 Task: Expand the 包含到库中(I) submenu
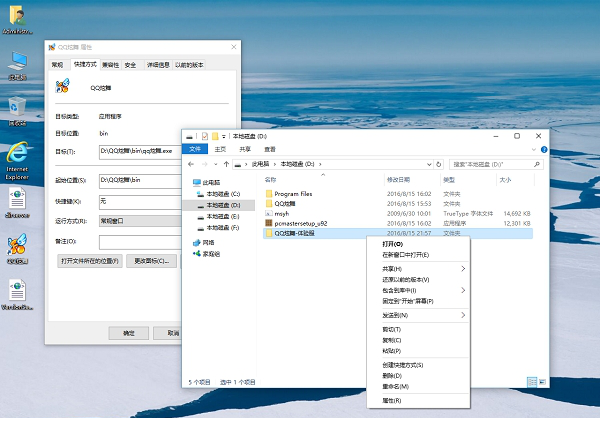click(463, 290)
